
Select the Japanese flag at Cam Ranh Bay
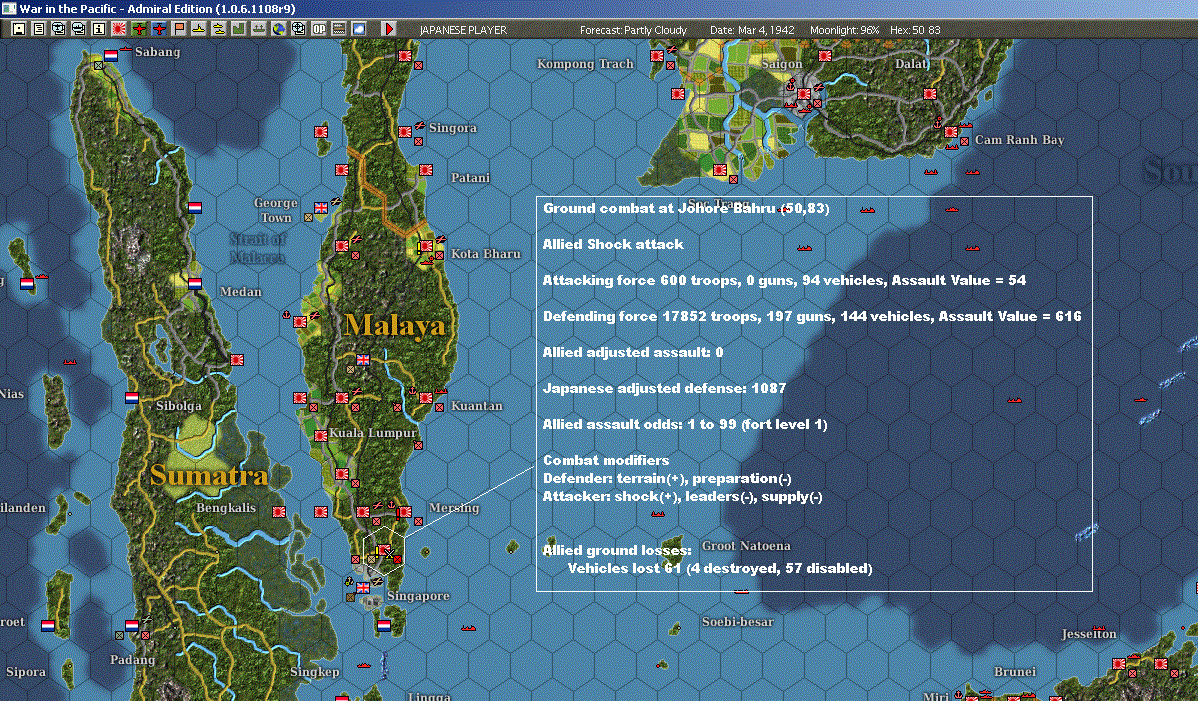pos(951,132)
